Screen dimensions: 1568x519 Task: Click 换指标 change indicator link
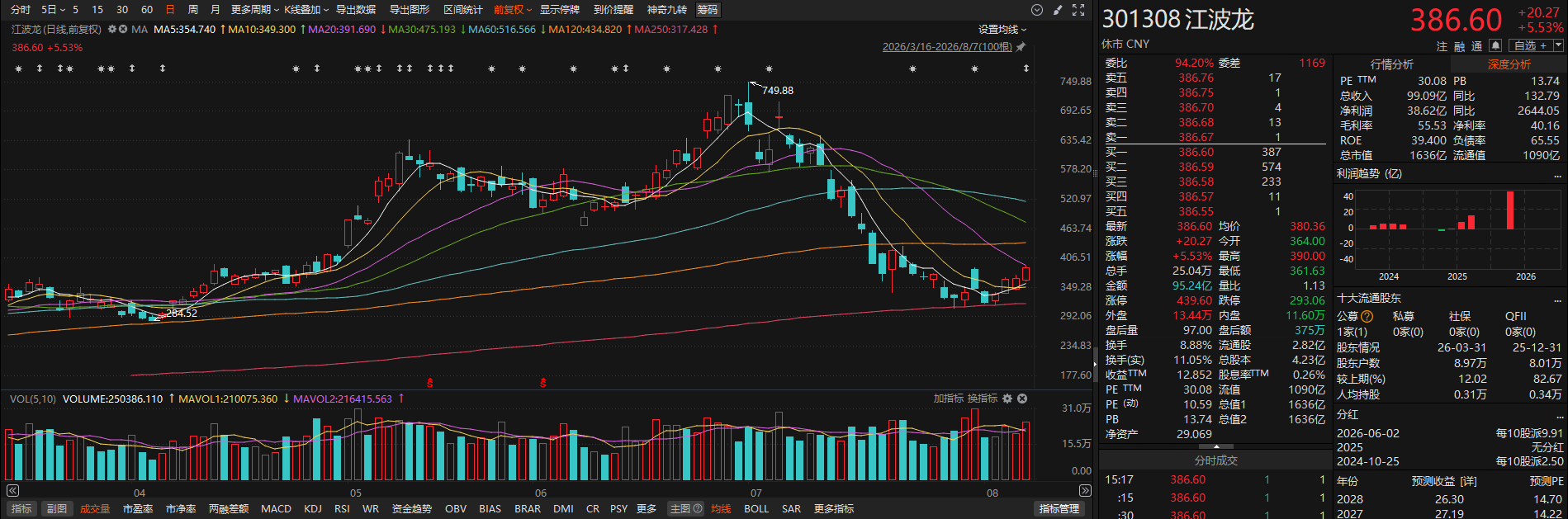983,399
